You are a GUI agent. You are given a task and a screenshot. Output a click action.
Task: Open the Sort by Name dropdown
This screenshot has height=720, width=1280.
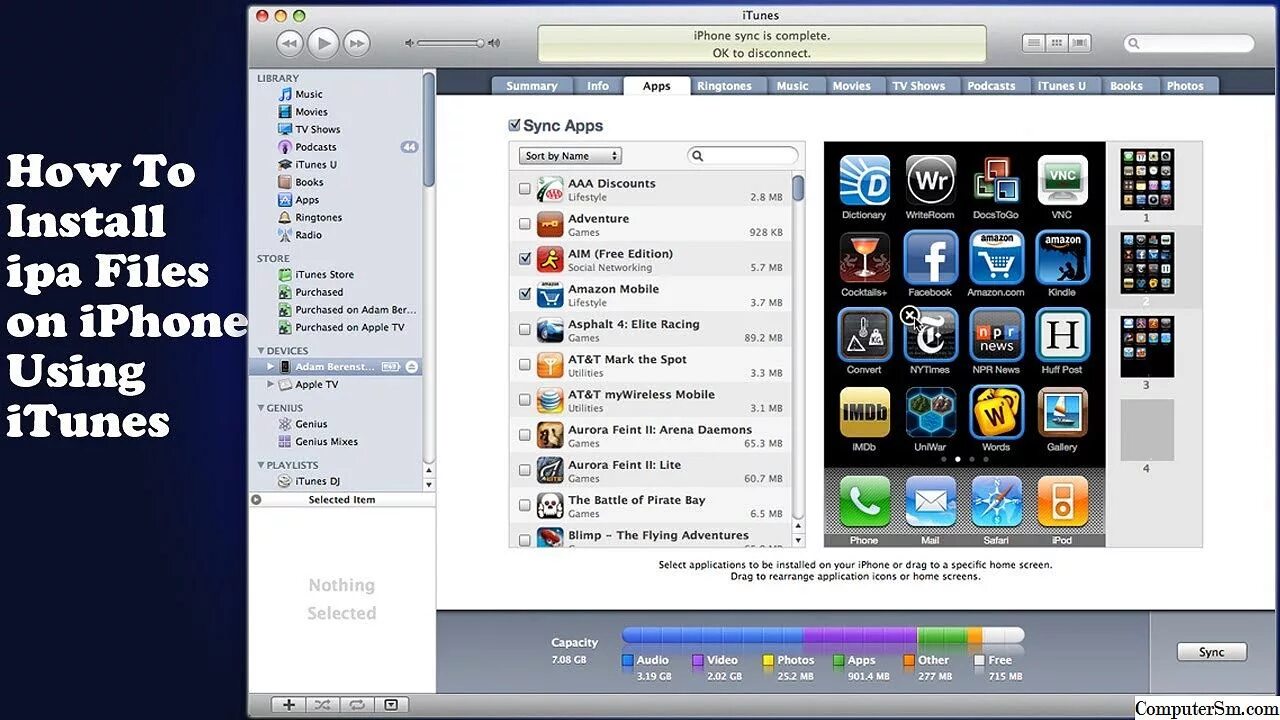tap(570, 156)
